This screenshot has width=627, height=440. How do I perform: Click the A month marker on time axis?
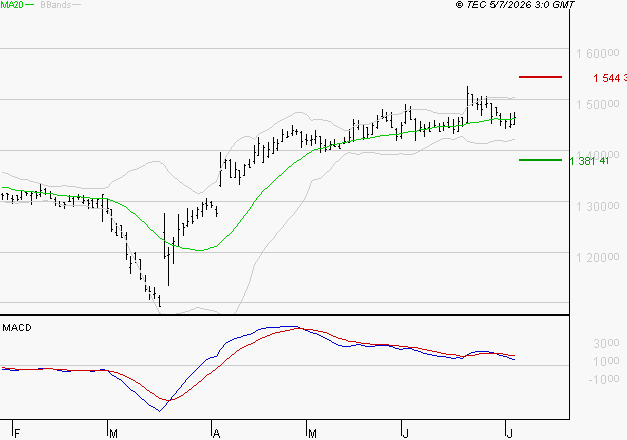click(216, 433)
